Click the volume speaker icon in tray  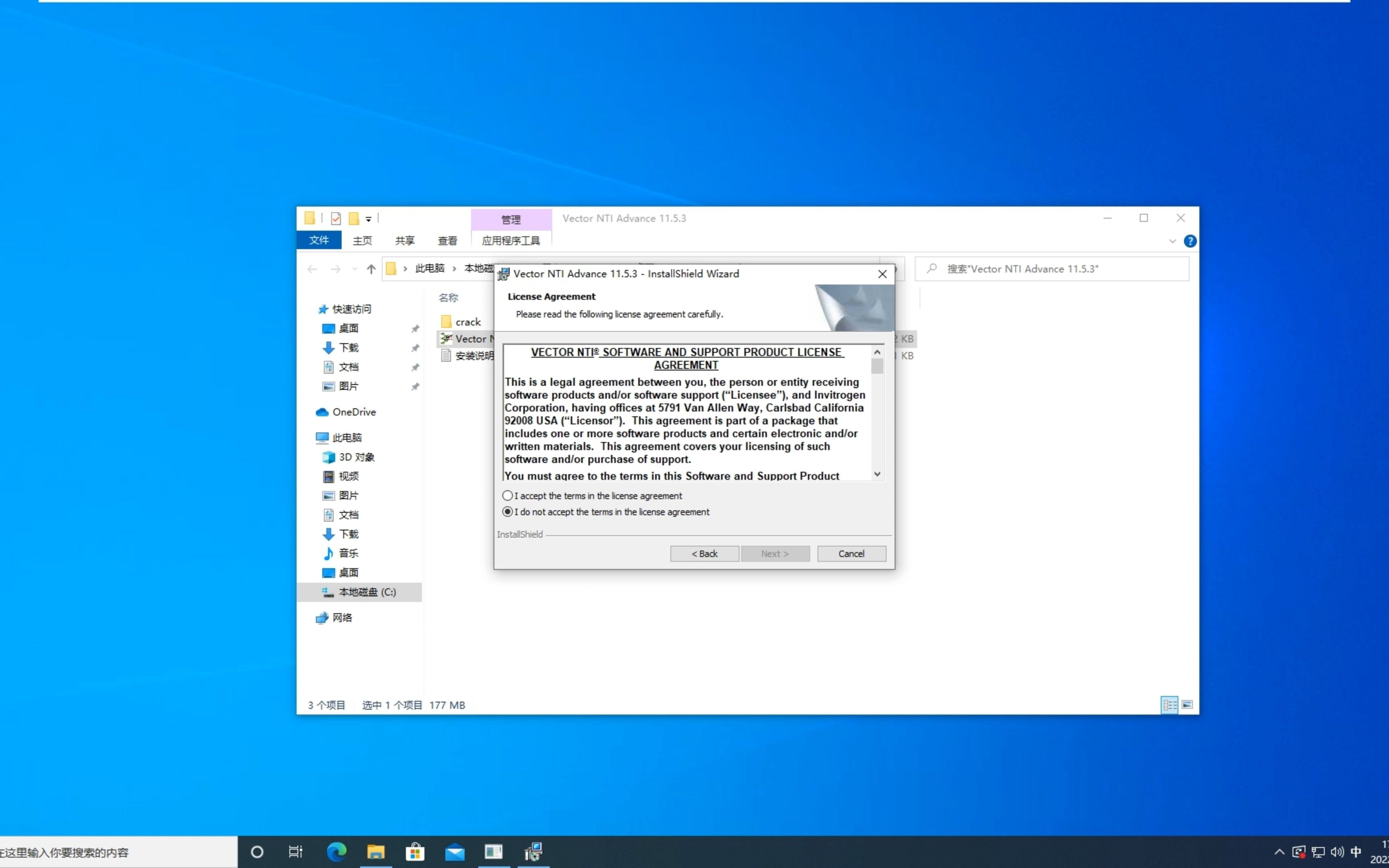tap(1337, 852)
